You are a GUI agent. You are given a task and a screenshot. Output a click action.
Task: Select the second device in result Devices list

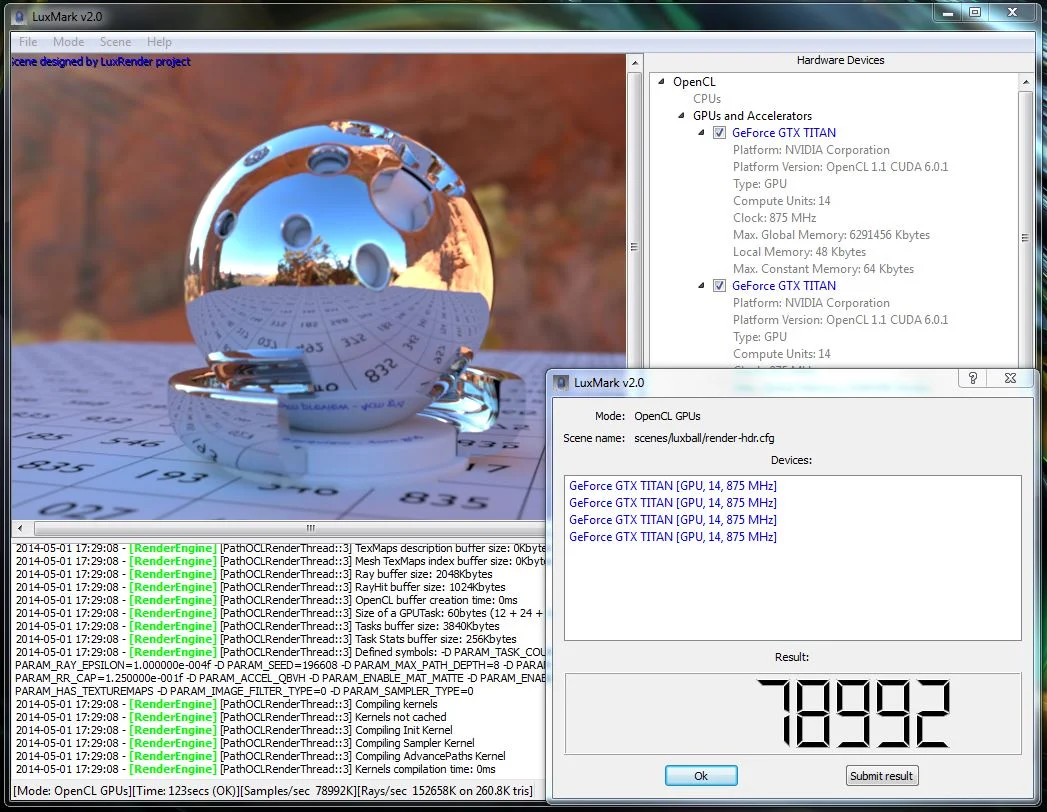672,502
